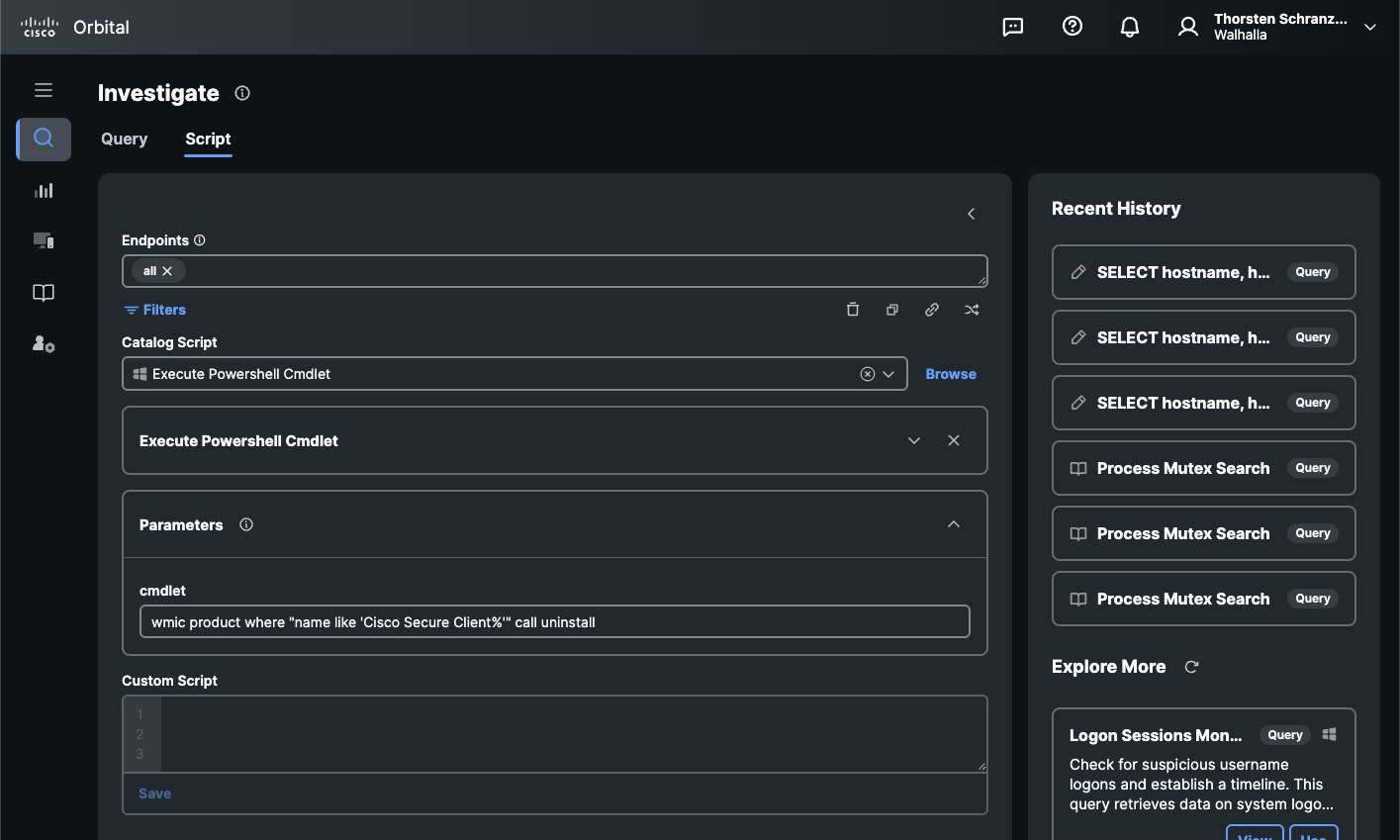Click the 'Recent History' heading

tap(1116, 209)
